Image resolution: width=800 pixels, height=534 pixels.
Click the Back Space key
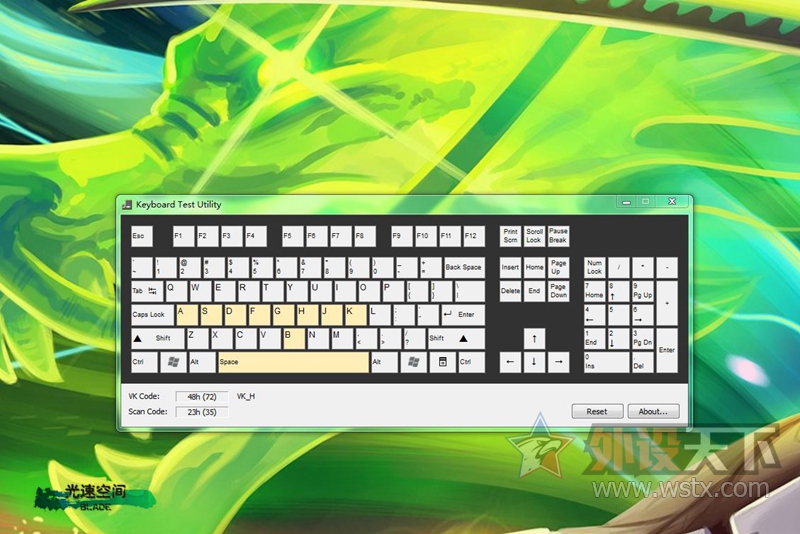coord(464,267)
